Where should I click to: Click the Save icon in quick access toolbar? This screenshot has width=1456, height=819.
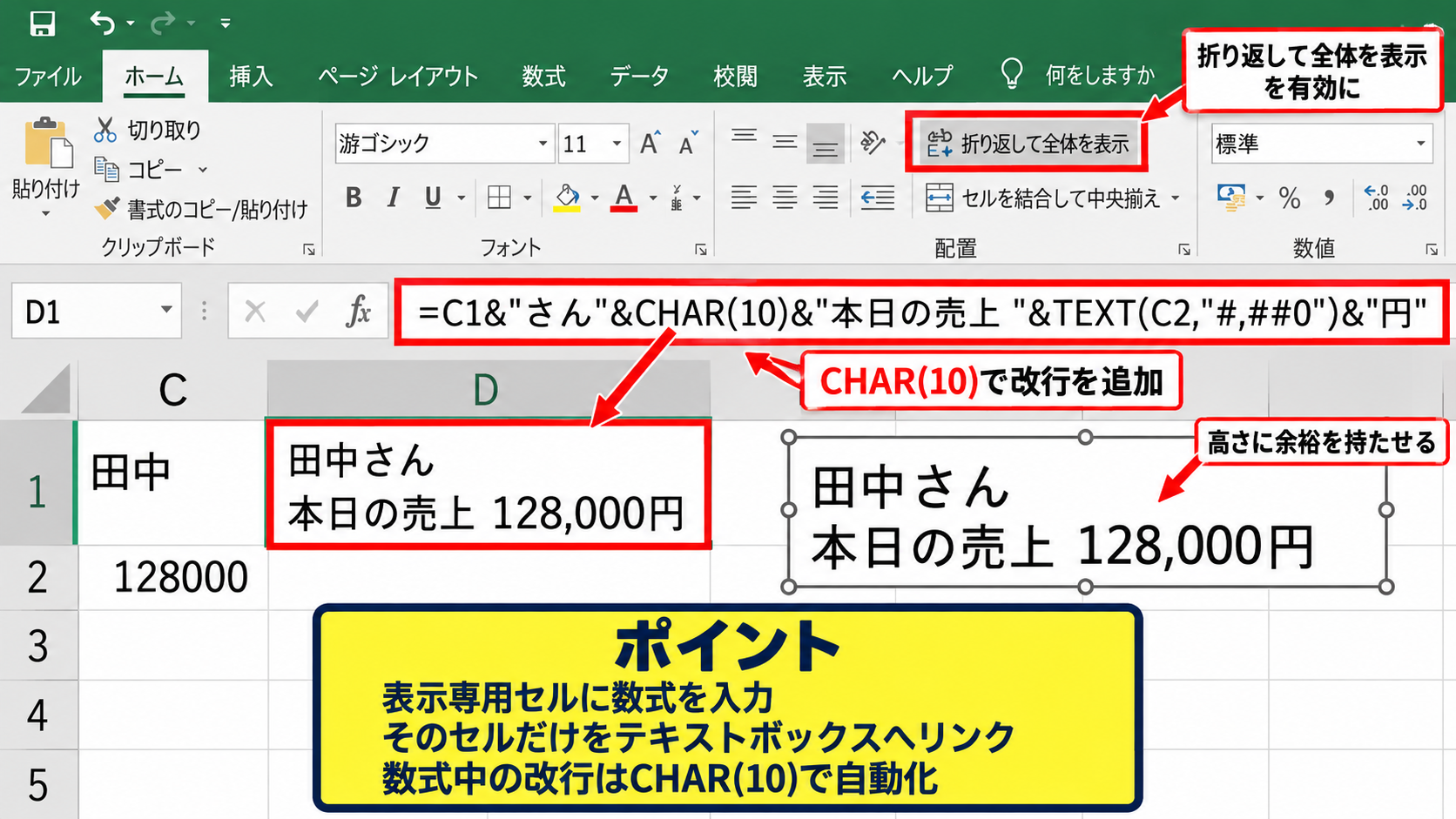pos(42,23)
